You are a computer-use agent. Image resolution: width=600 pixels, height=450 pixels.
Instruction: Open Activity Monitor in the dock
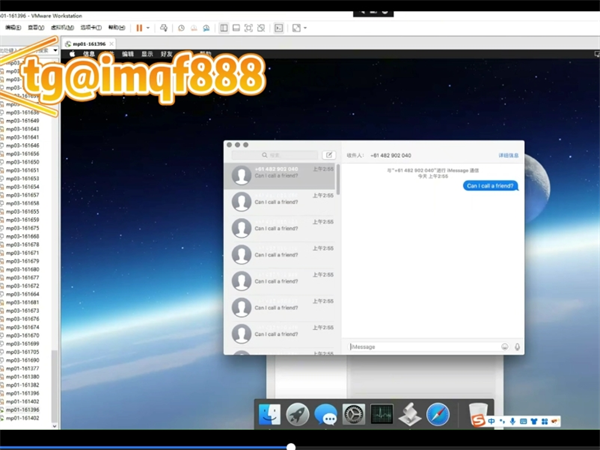point(381,414)
